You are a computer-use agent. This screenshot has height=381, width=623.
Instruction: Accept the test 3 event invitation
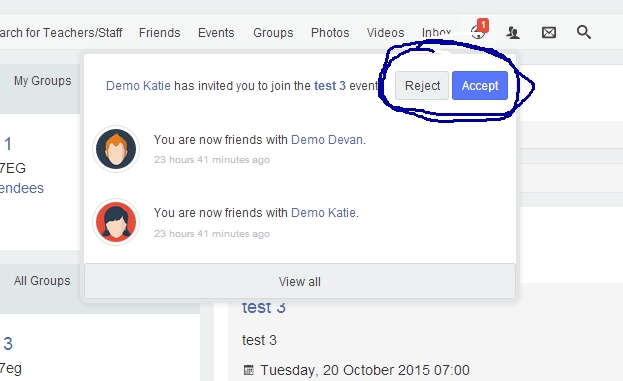click(480, 85)
